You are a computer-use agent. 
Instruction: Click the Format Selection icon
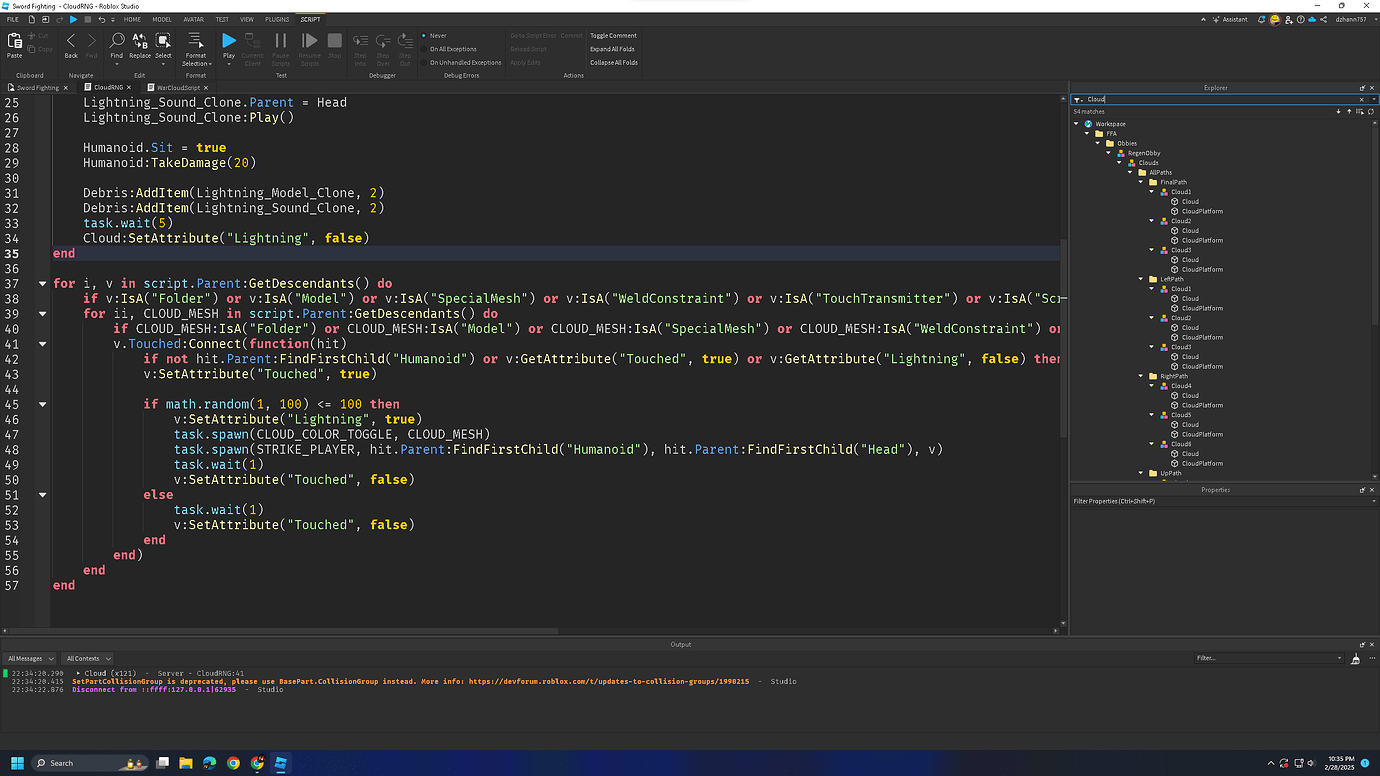(196, 41)
